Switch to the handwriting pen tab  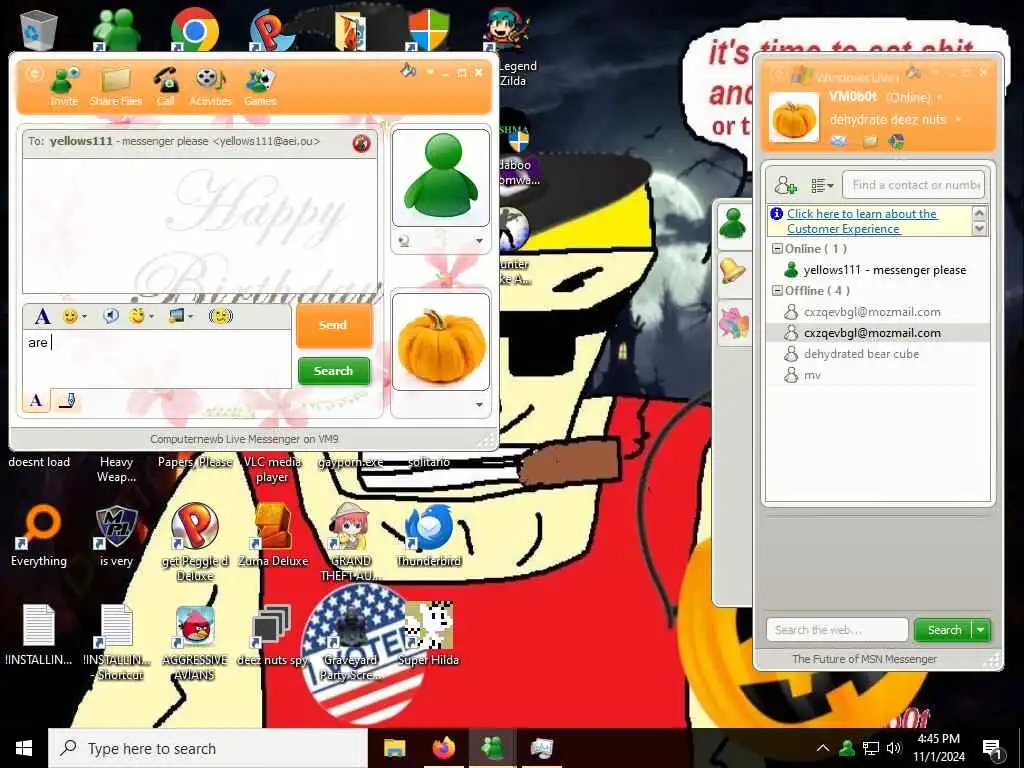67,400
